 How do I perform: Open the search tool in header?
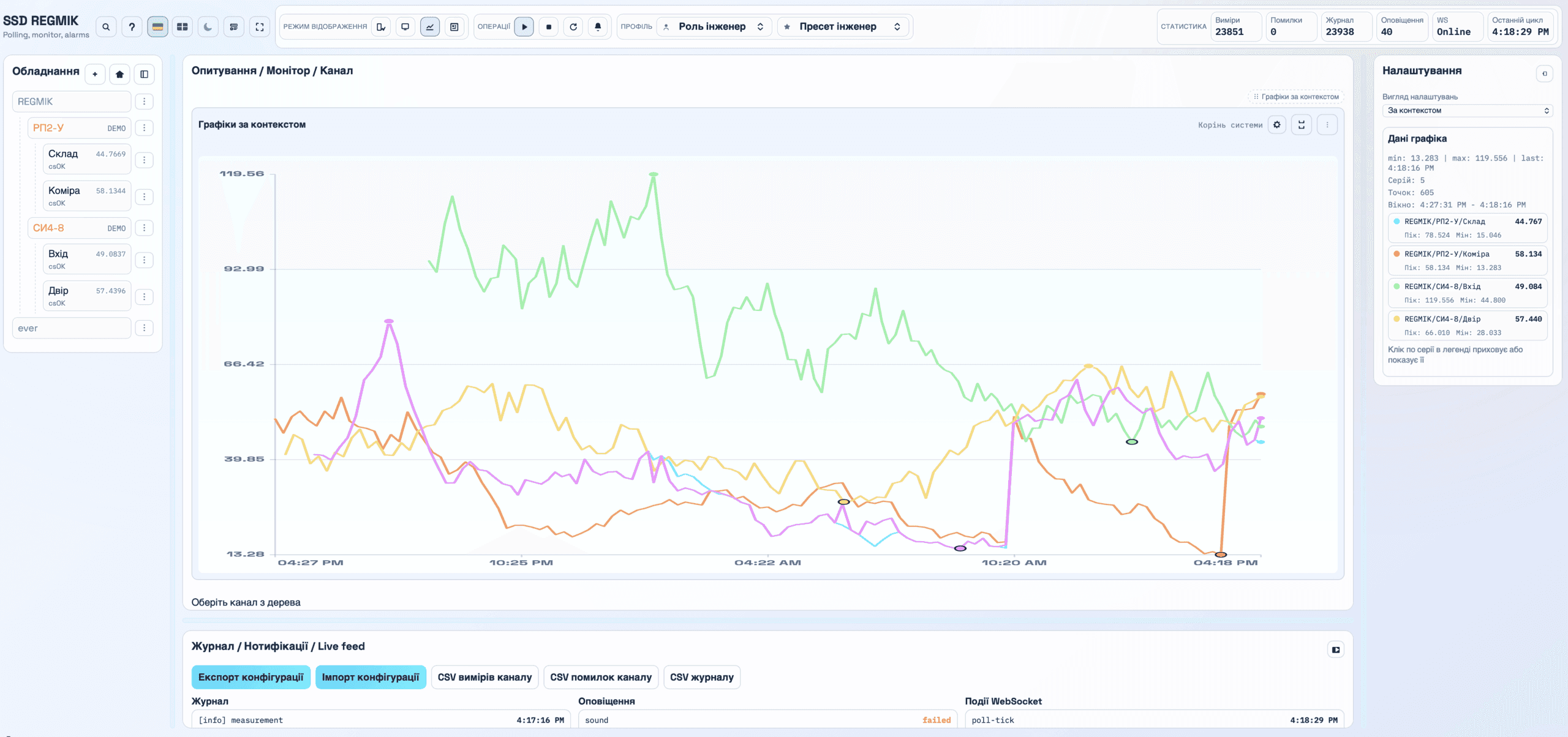click(x=106, y=27)
